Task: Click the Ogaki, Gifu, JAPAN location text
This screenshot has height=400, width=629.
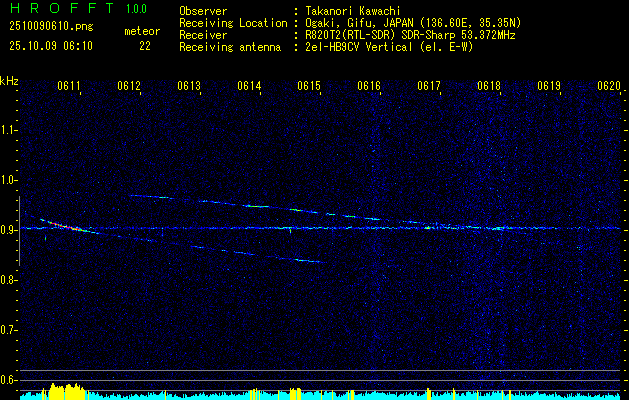Action: coord(413,23)
